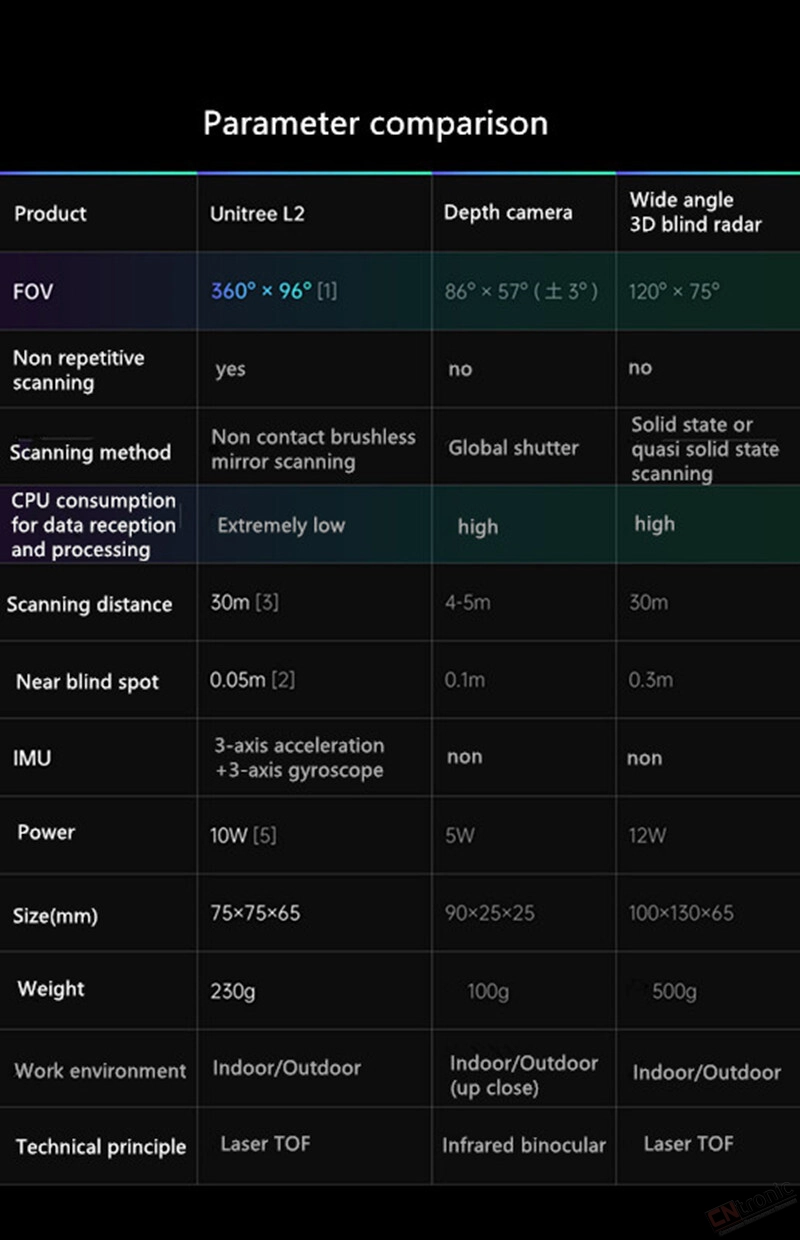Select the FOV row label
Viewport: 800px width, 1240px height.
click(33, 292)
